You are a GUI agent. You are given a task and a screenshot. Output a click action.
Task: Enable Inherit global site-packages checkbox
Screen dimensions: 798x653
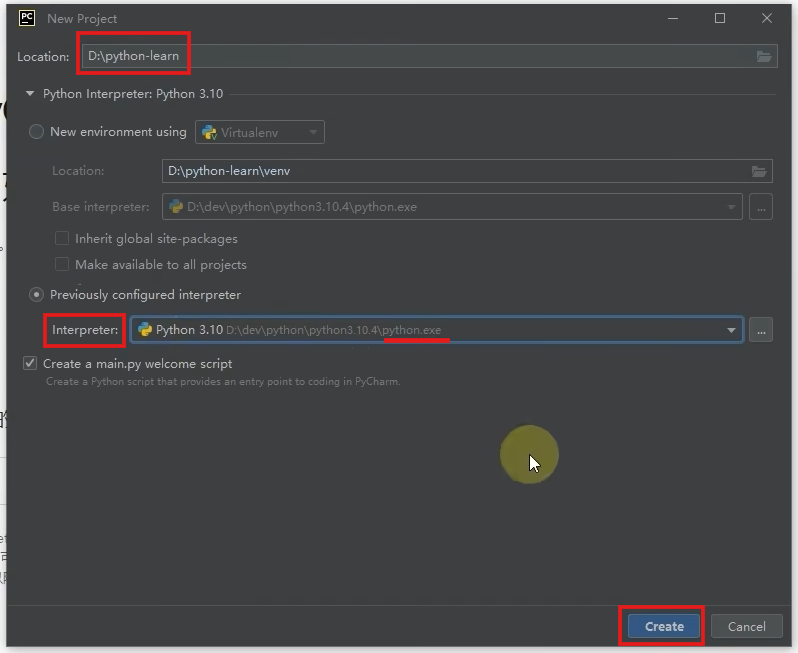[62, 238]
